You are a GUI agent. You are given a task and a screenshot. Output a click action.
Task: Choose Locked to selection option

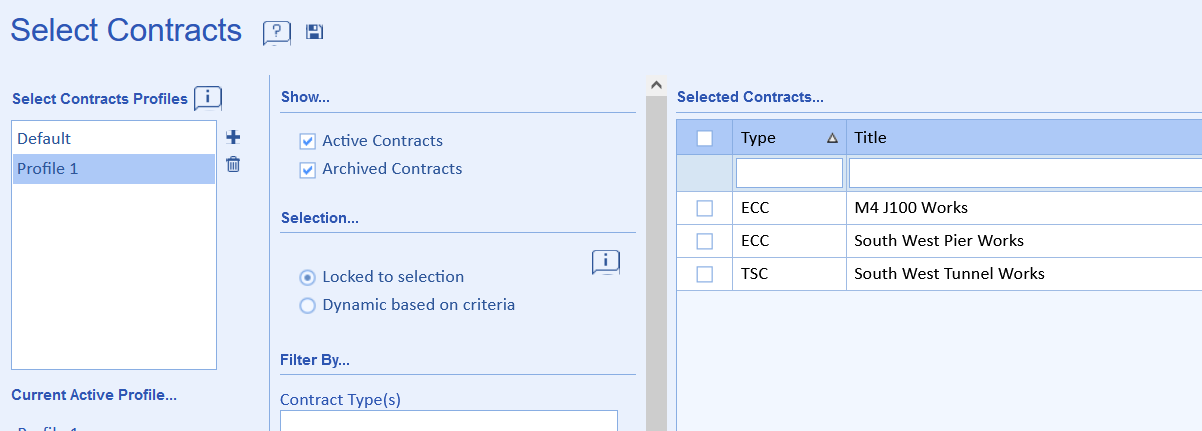tap(308, 277)
